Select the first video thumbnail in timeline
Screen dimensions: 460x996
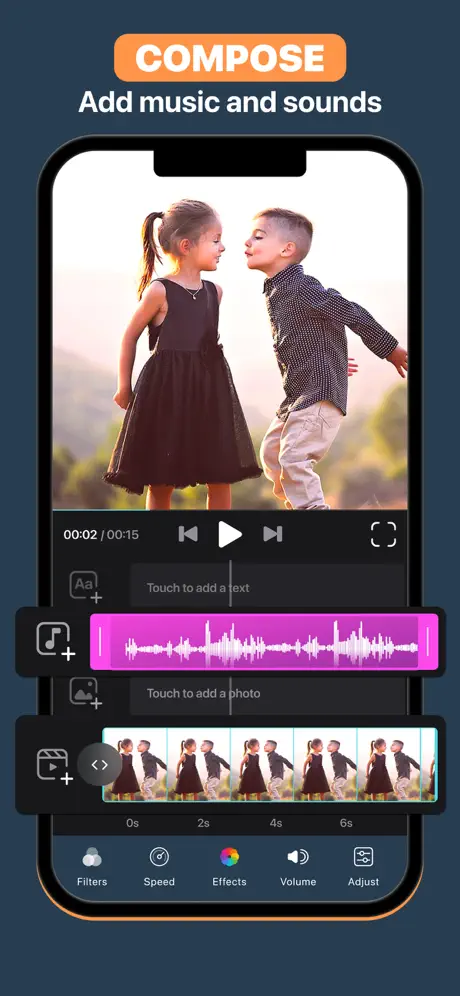coord(135,765)
